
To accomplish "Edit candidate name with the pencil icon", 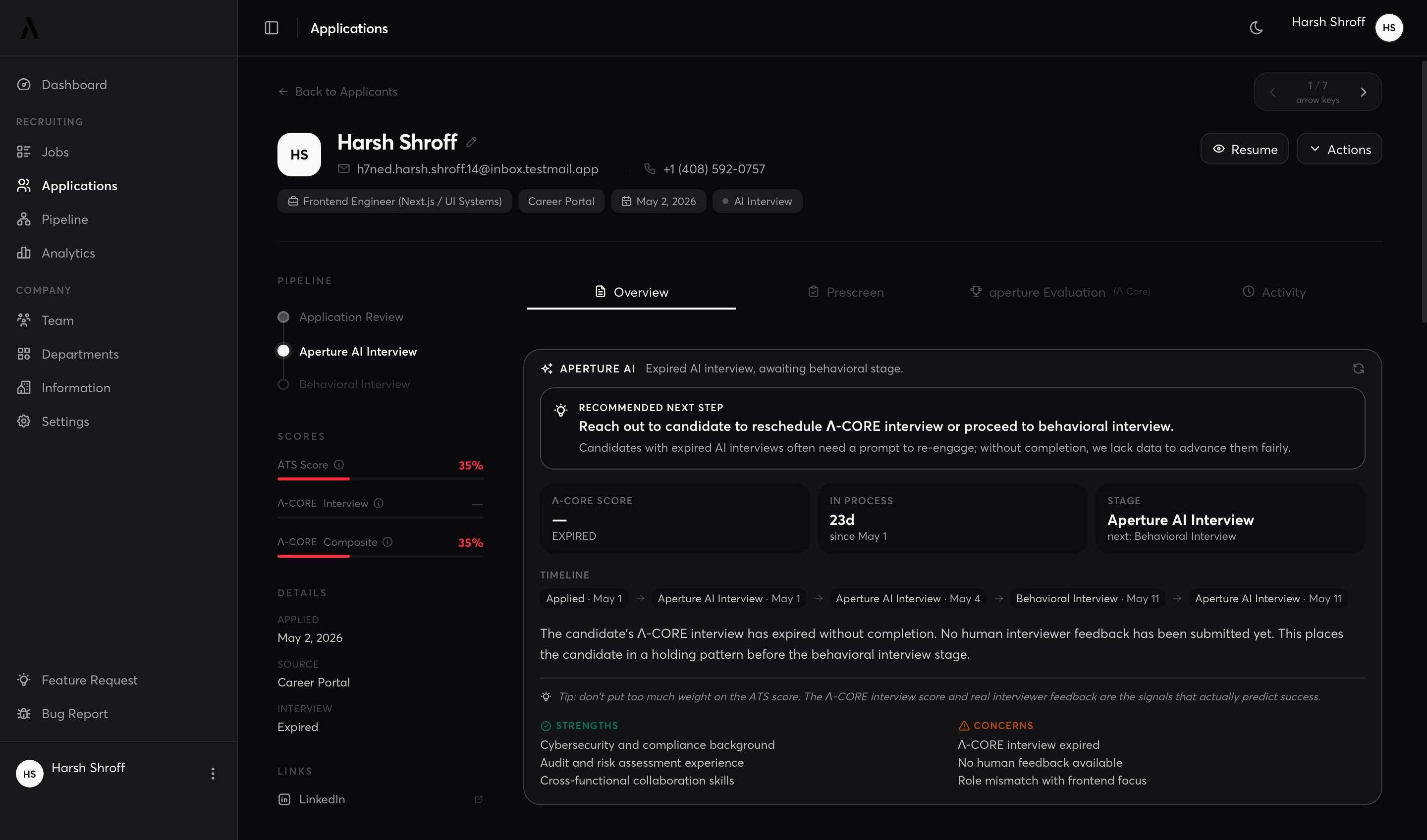I will [x=471, y=142].
